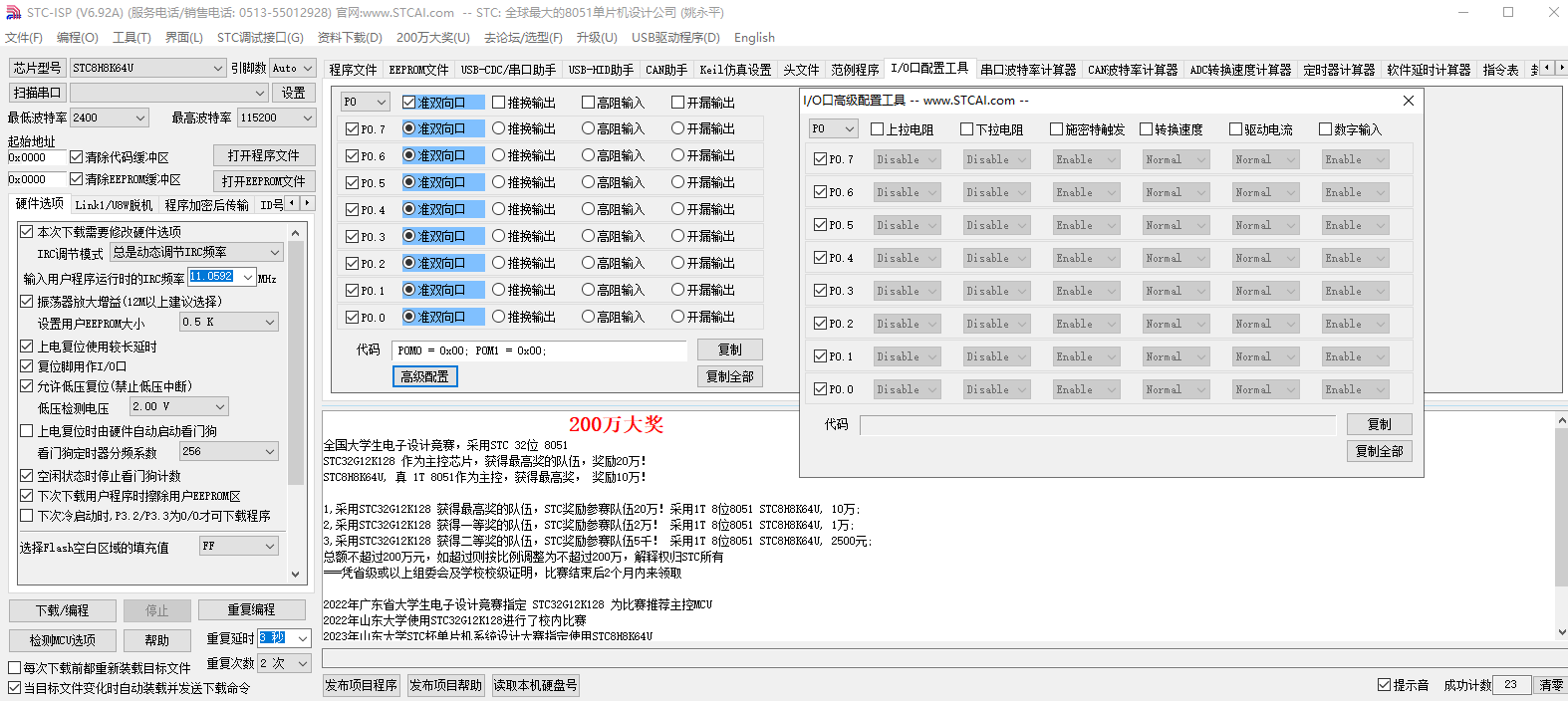This screenshot has width=1568, height=701.
Task: Click the 设置 button beside serial port
Action: pyautogui.click(x=293, y=93)
